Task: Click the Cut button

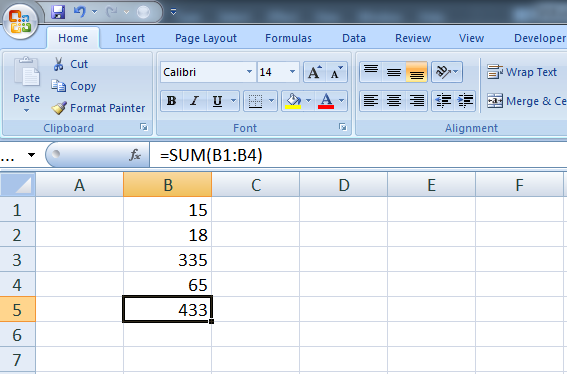Action: point(71,64)
